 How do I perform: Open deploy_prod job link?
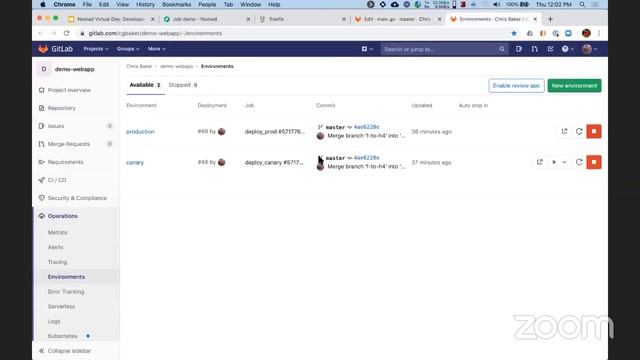pyautogui.click(x=275, y=131)
